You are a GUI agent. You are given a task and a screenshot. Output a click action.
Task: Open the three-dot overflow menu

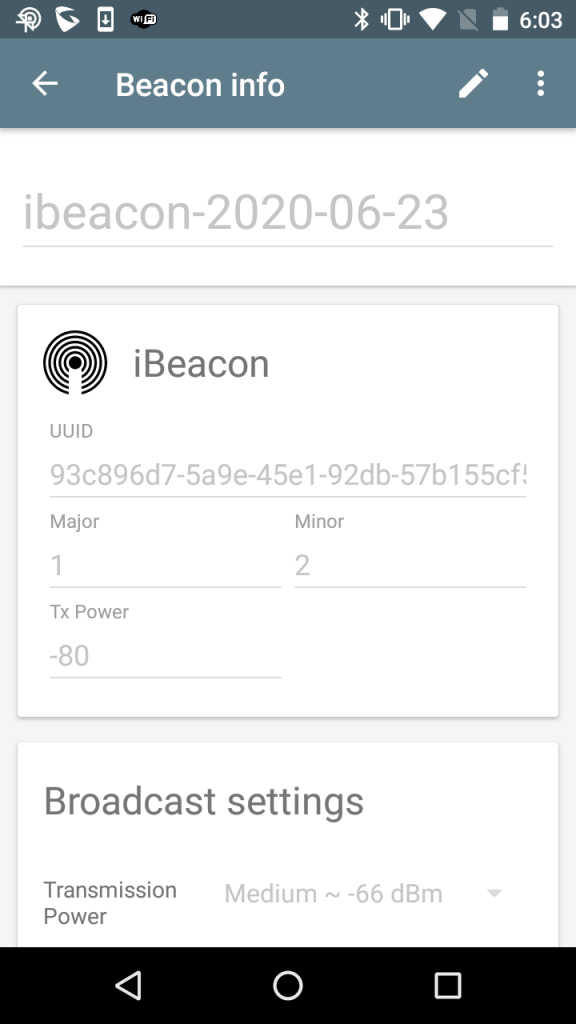540,83
